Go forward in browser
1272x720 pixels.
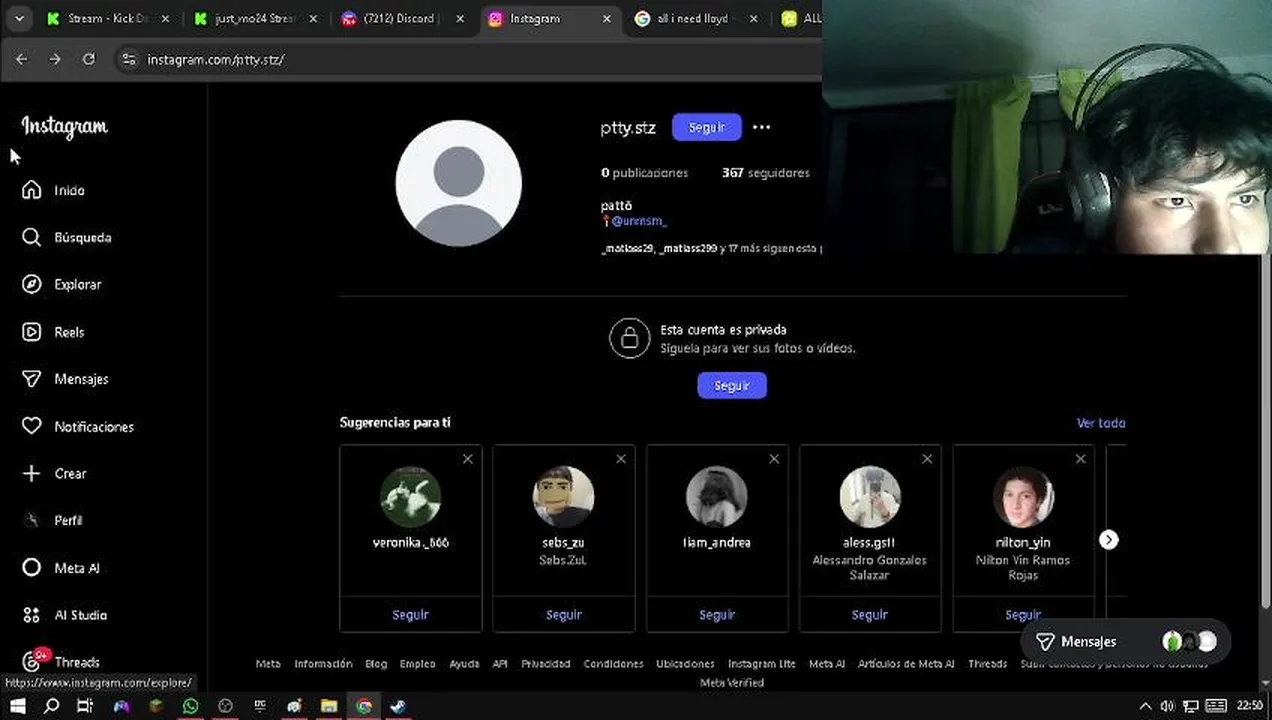55,59
